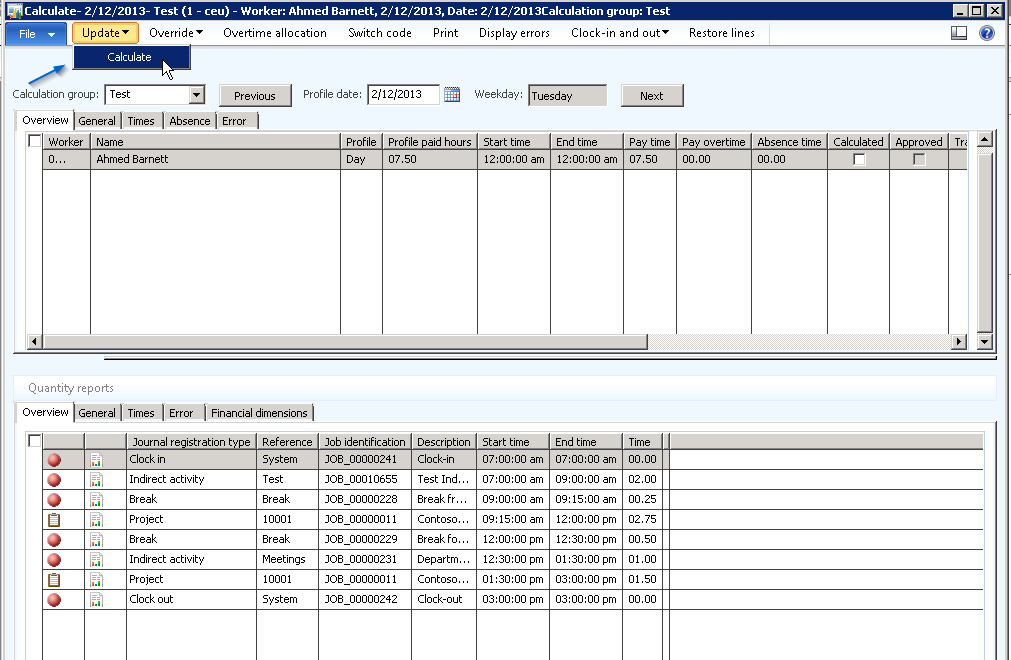Image resolution: width=1011 pixels, height=660 pixels.
Task: Toggle select-all checkbox in registrations grid header
Action: (x=35, y=441)
